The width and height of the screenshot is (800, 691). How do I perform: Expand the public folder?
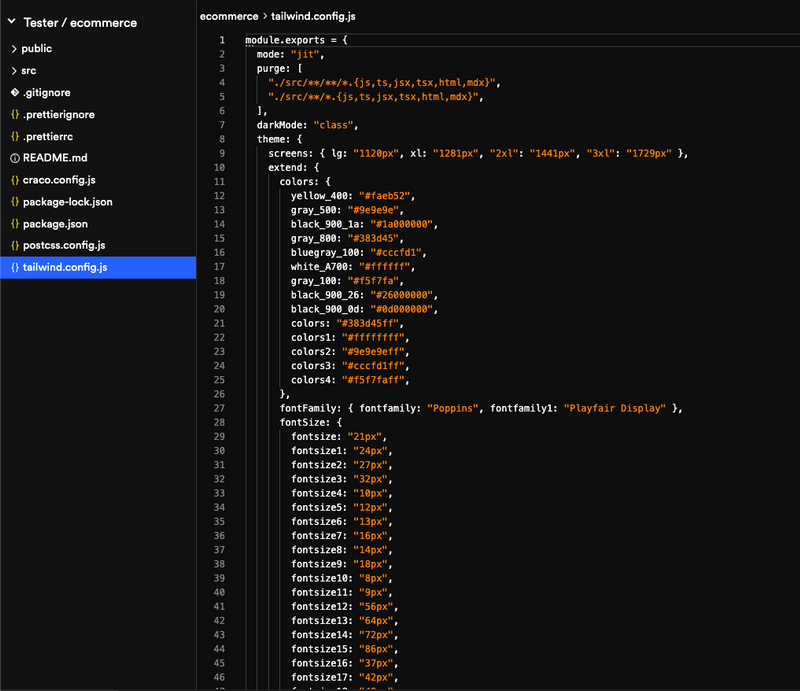pos(40,48)
